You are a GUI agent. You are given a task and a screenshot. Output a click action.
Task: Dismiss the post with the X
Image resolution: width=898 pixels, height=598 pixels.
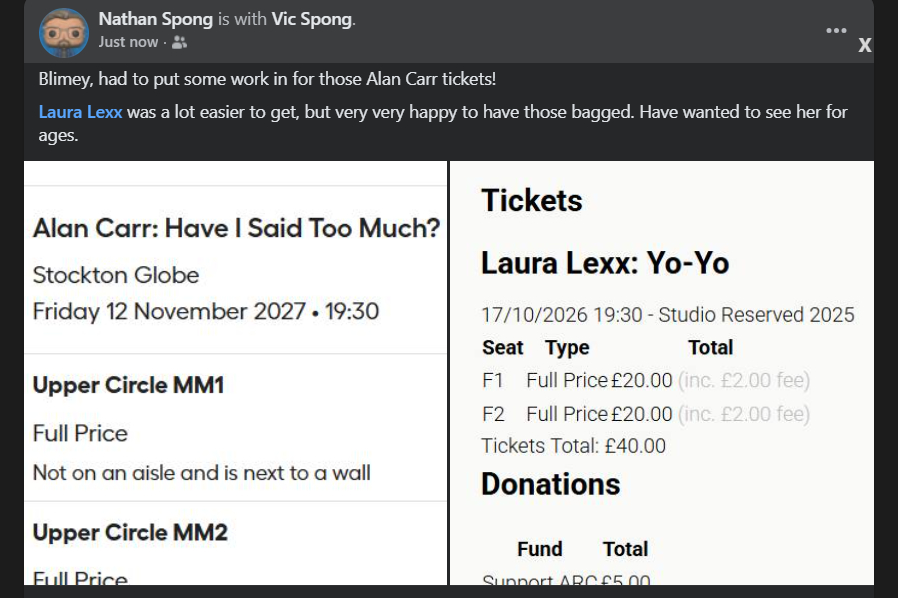[865, 45]
